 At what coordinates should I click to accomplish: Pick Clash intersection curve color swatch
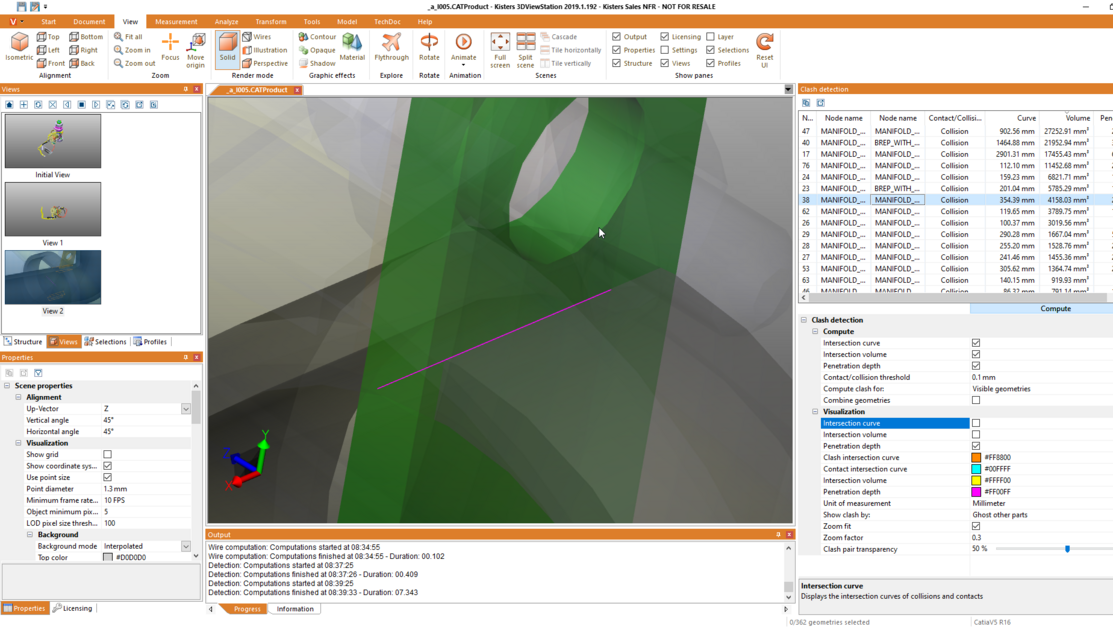coord(976,458)
